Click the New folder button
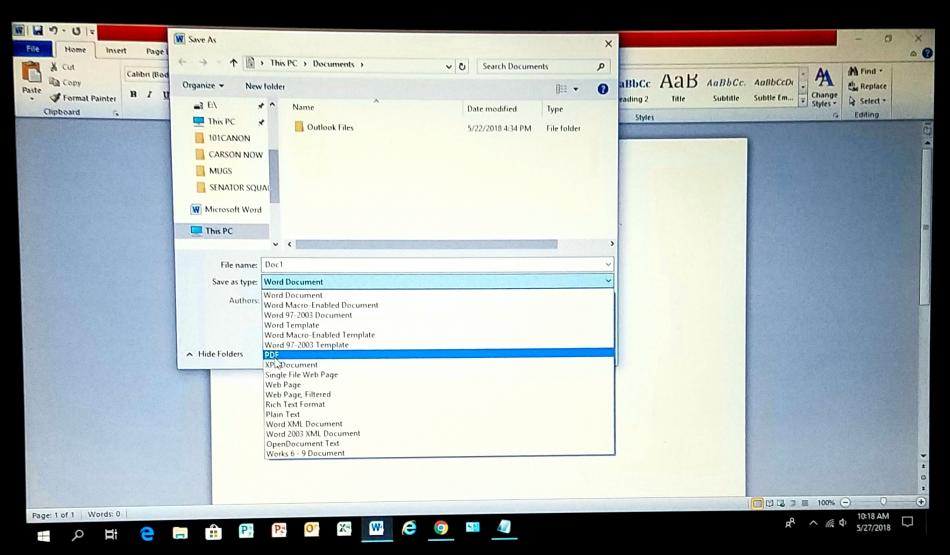The width and height of the screenshot is (950, 555). 265,86
